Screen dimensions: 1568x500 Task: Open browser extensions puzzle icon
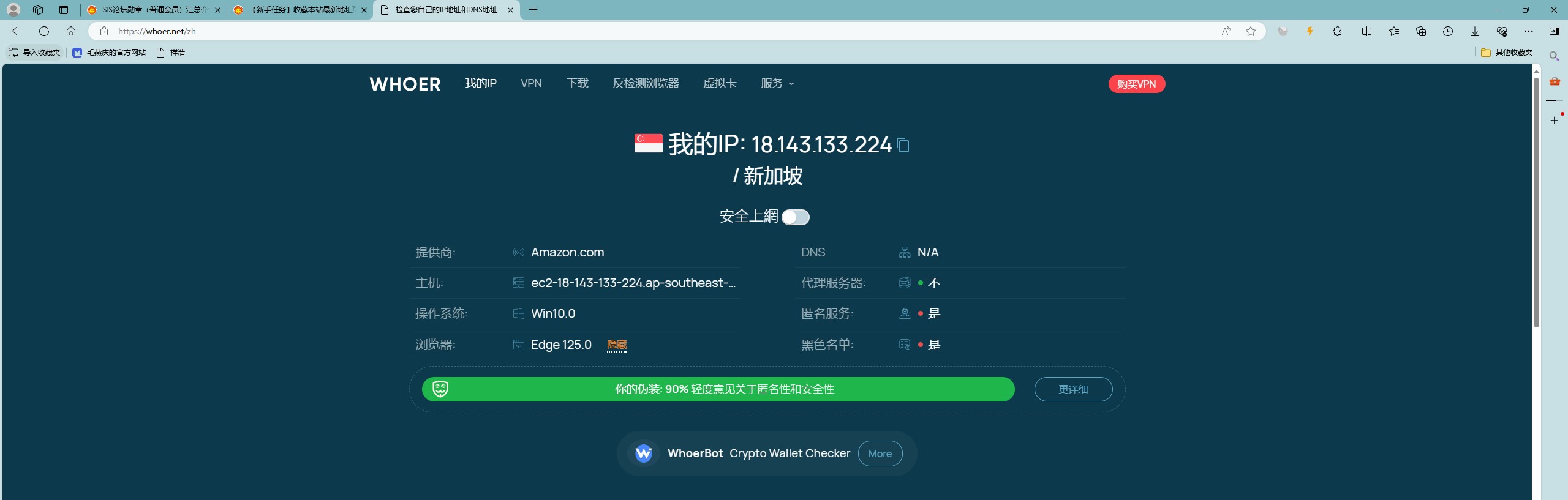click(1337, 31)
